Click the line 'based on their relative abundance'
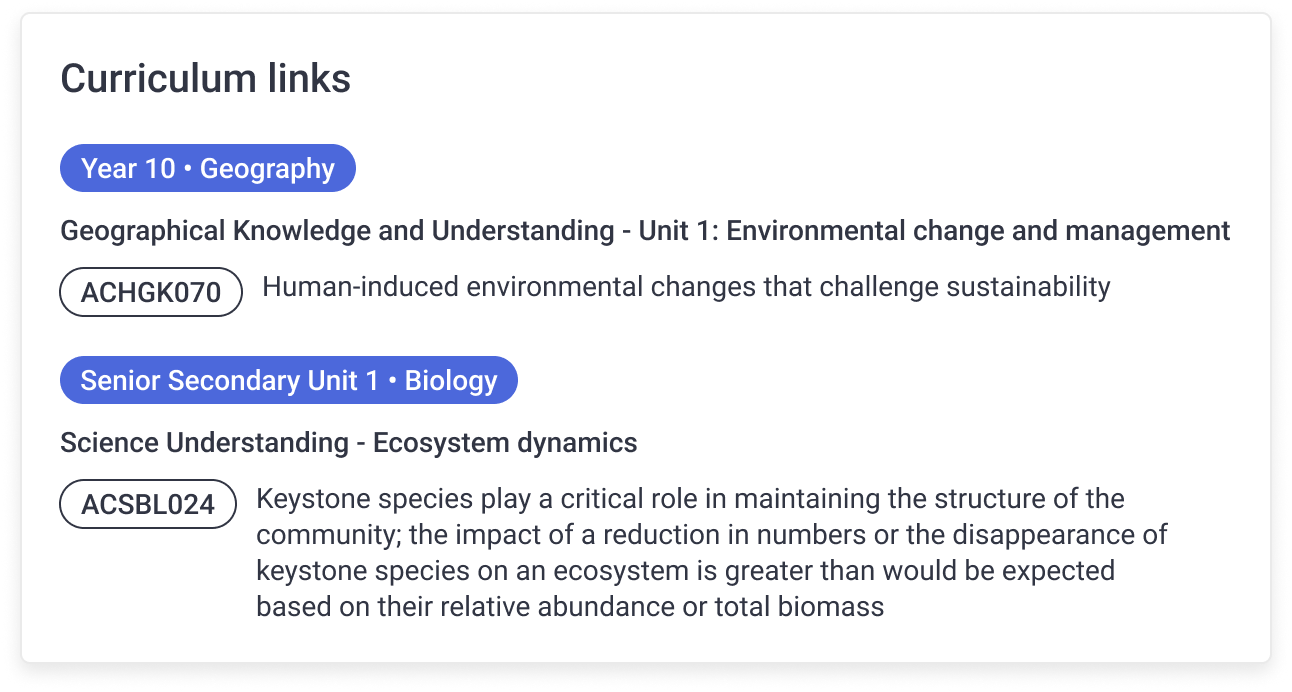 (571, 606)
